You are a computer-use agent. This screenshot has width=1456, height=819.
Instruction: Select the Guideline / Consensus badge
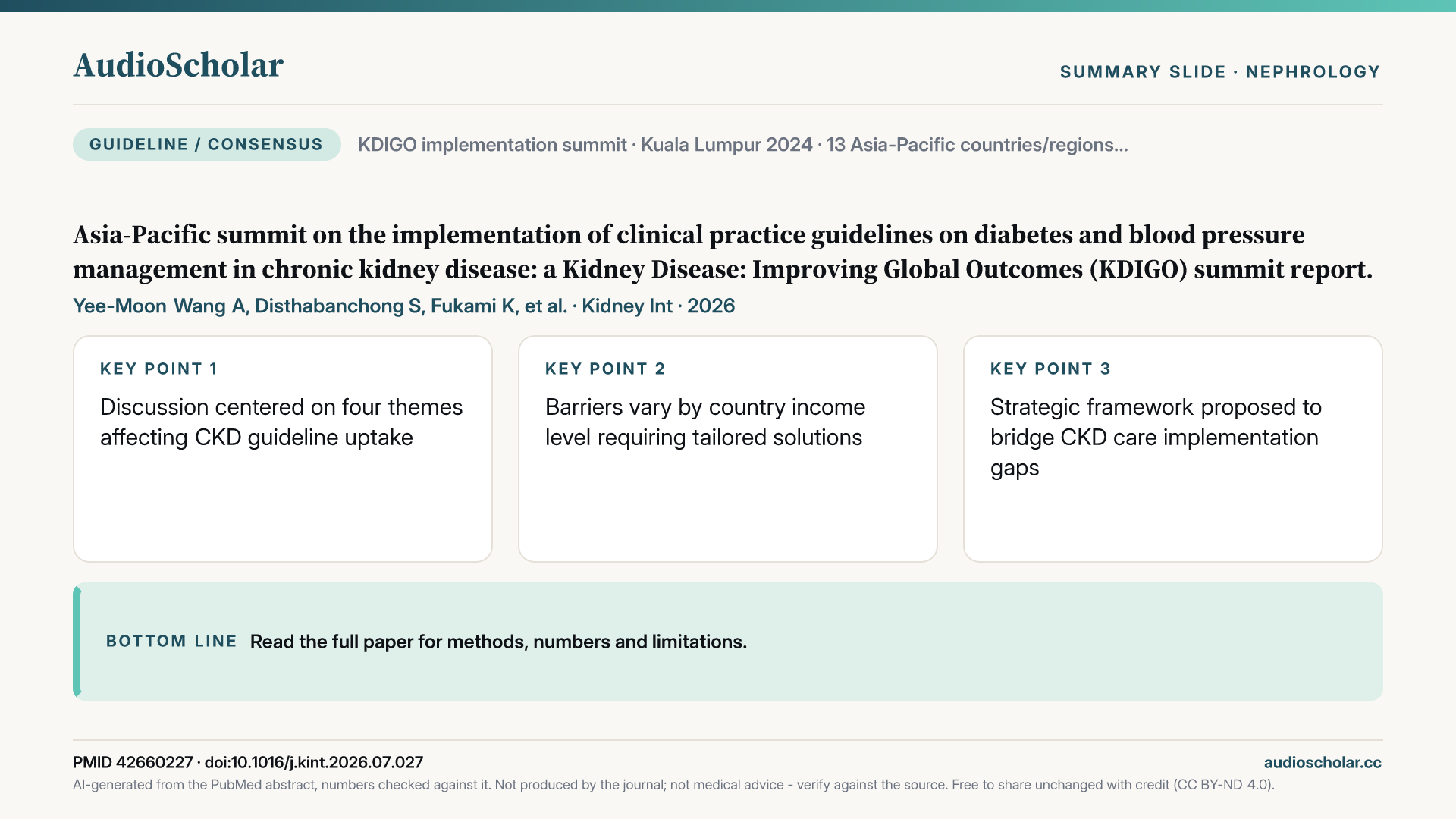click(206, 144)
